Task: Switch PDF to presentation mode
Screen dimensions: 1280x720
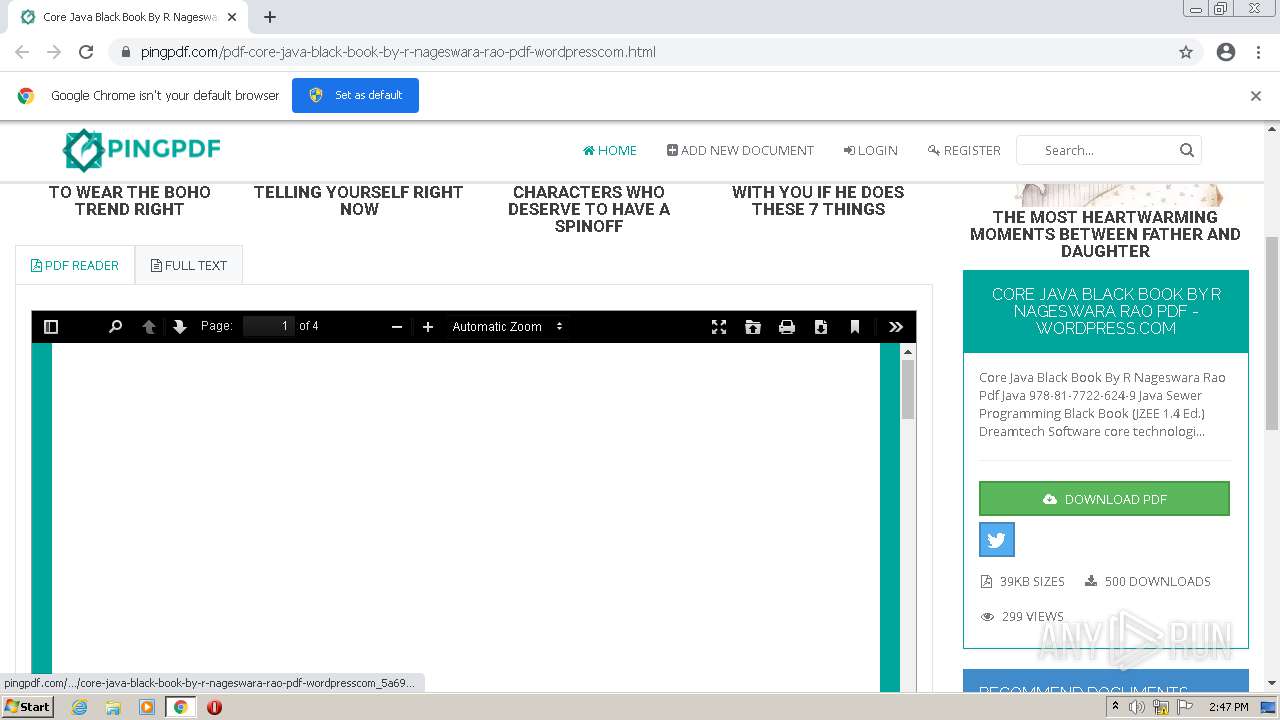Action: [719, 327]
